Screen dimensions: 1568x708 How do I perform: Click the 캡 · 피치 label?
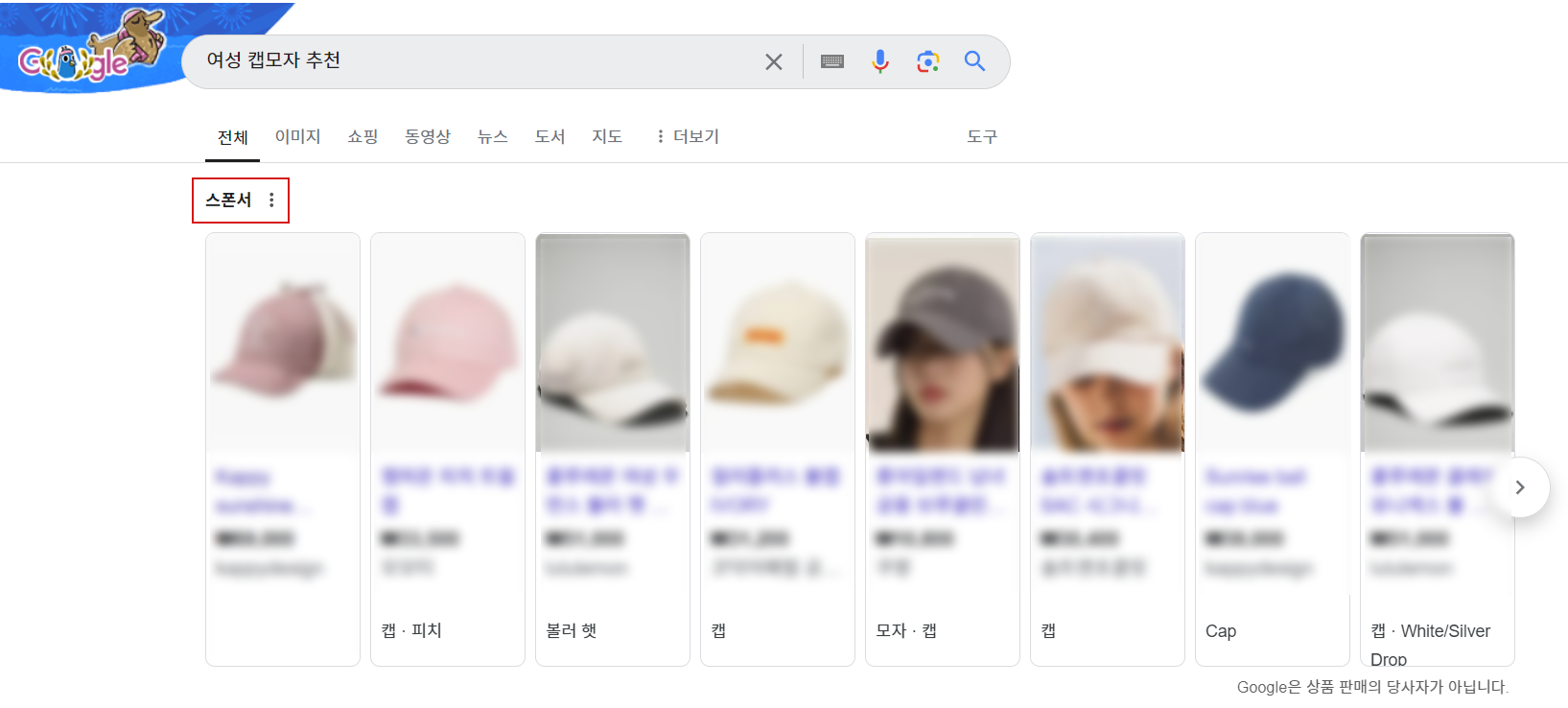tap(411, 630)
